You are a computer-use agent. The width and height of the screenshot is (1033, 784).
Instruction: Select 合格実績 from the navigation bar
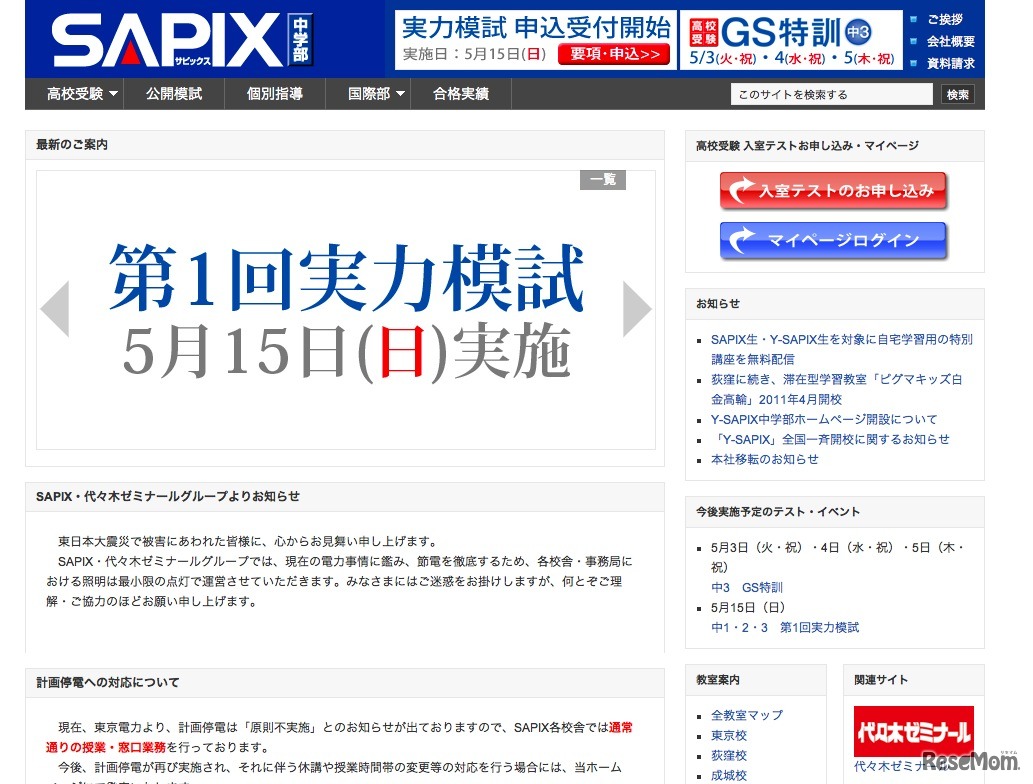point(461,93)
